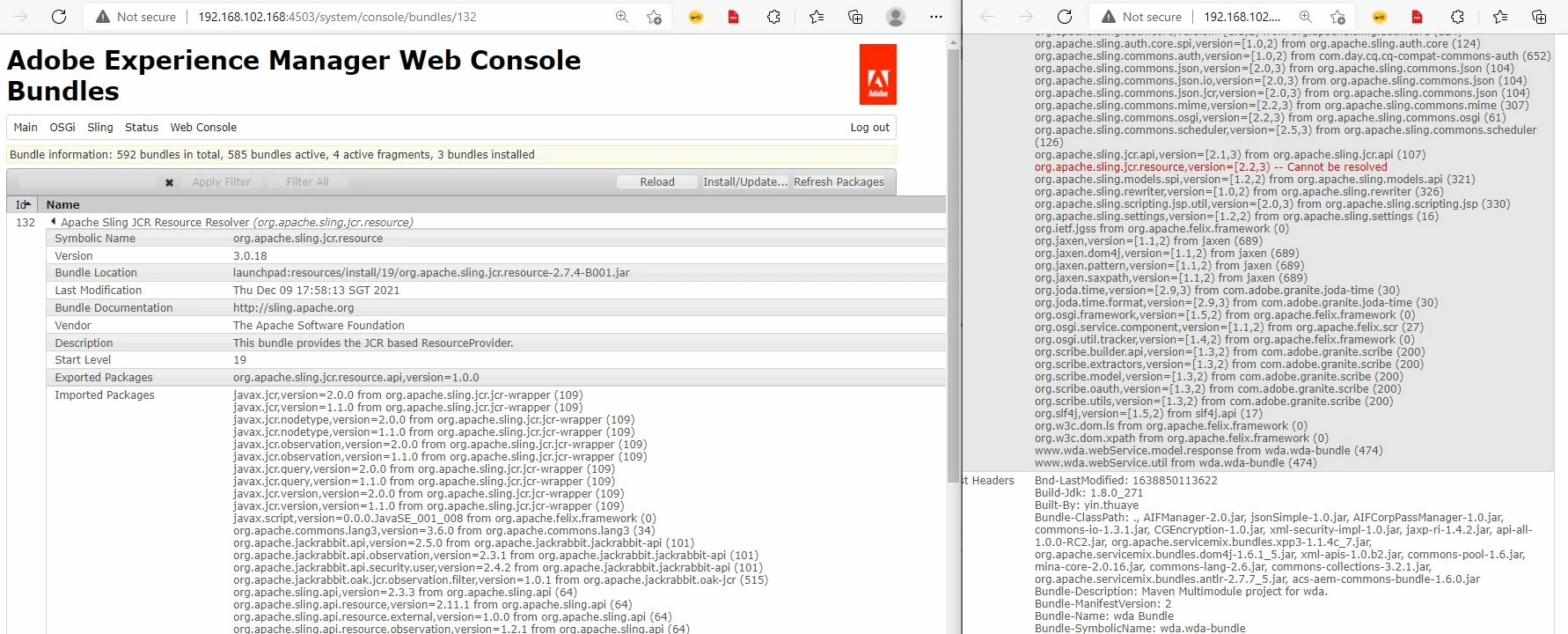
Task: Reload page in left browser window
Action: pos(59,17)
